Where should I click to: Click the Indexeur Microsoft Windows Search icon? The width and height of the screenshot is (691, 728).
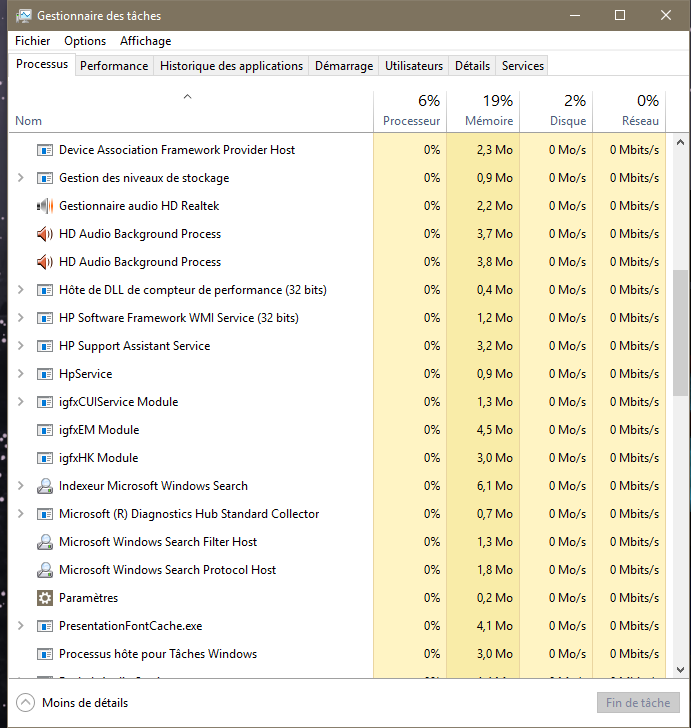45,486
